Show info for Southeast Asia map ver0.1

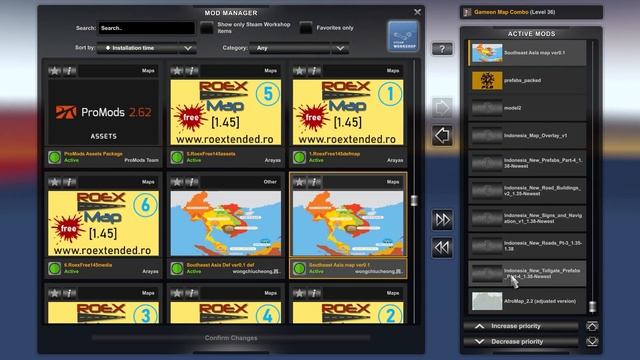[315, 182]
